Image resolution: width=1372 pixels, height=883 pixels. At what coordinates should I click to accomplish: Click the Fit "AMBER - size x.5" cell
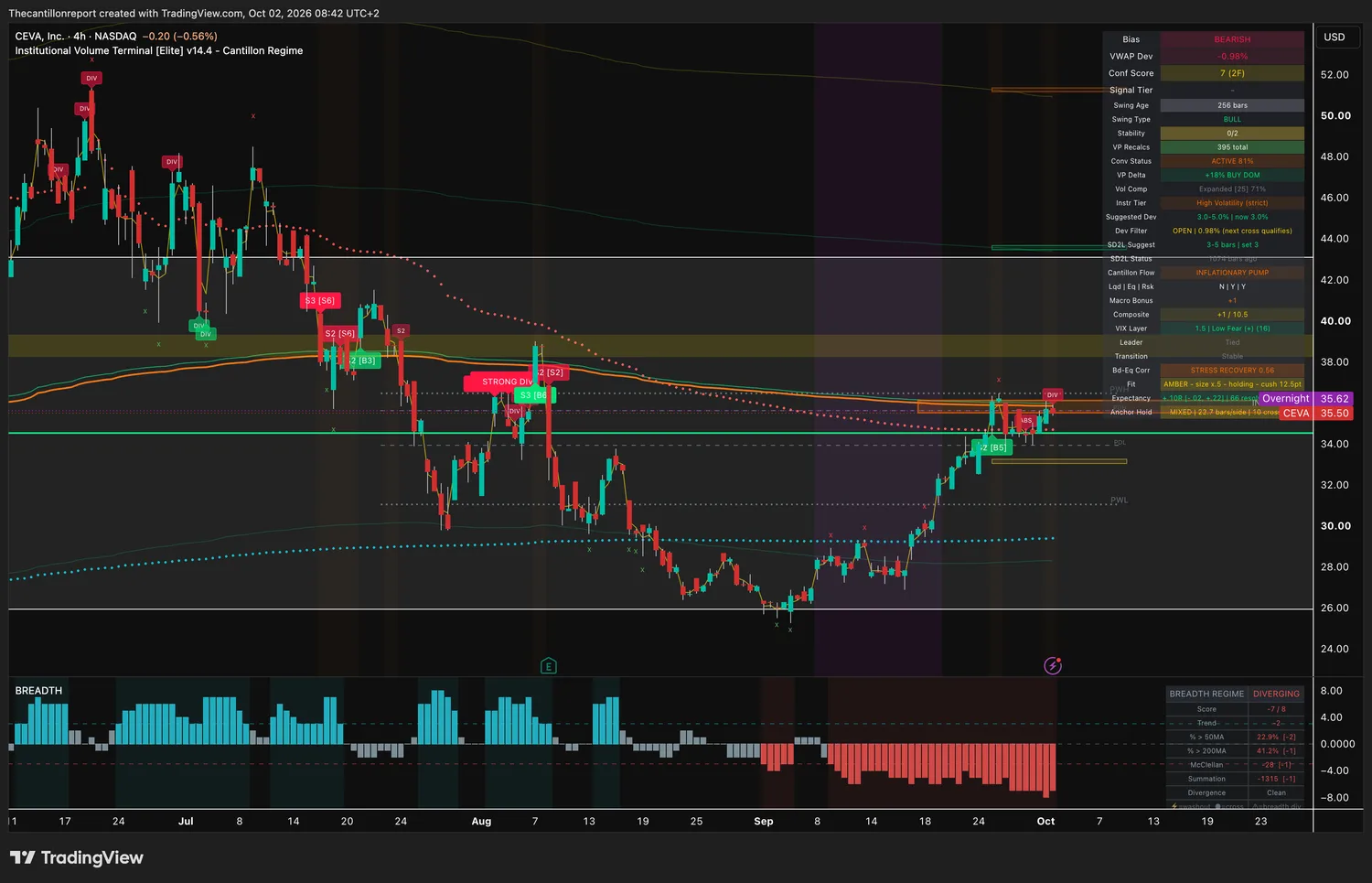1232,384
